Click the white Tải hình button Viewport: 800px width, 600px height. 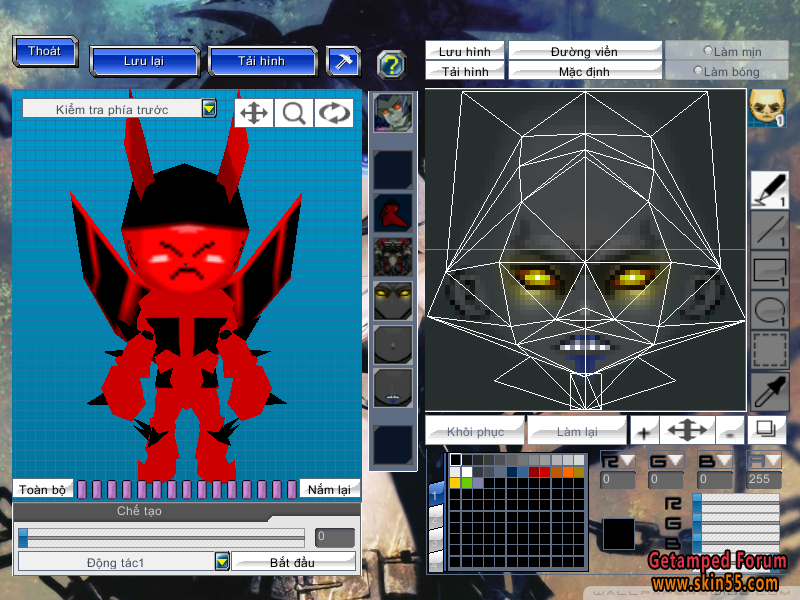click(x=465, y=71)
